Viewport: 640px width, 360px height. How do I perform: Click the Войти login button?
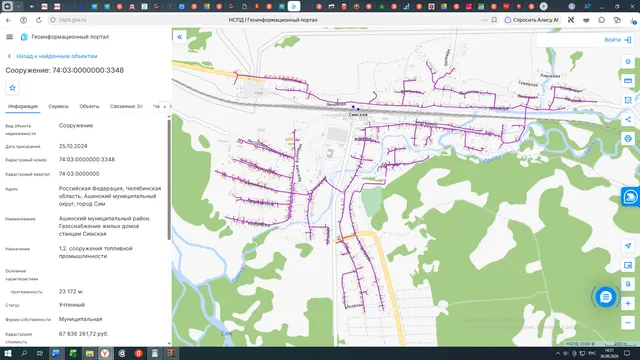618,40
